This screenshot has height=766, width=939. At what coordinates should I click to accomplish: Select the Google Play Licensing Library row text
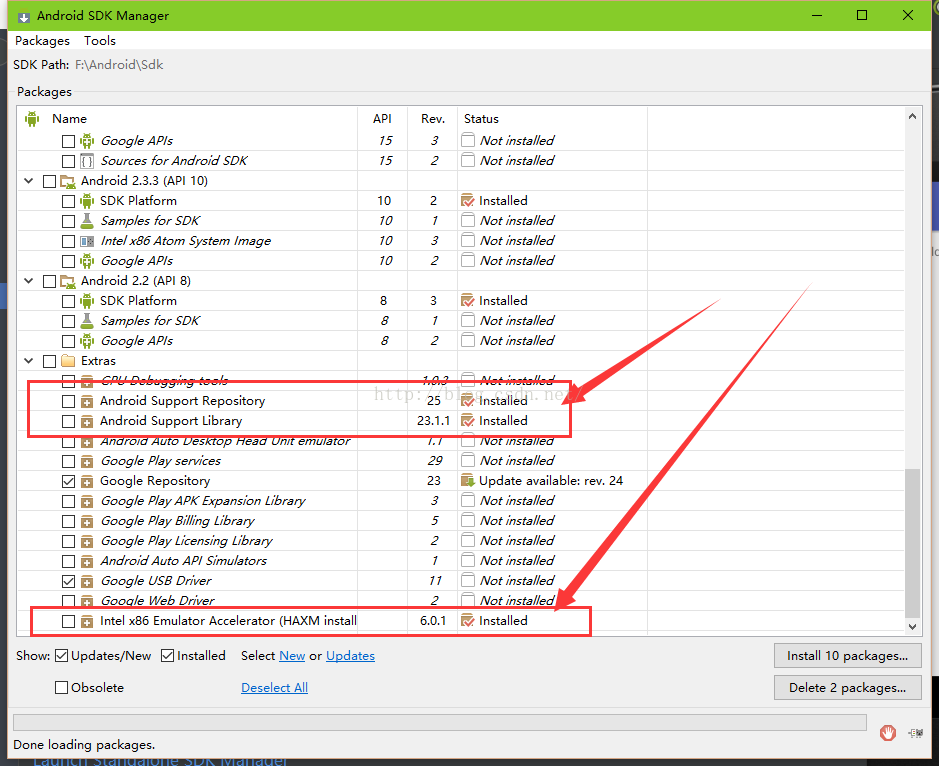click(x=186, y=541)
